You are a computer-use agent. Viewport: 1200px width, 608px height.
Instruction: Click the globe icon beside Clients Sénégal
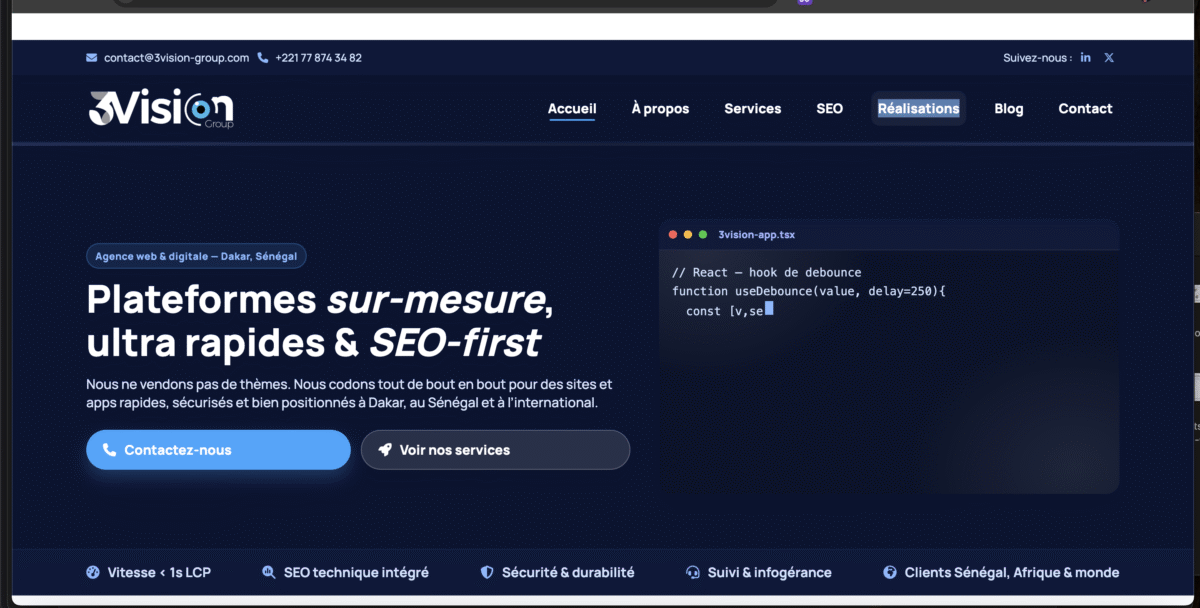click(x=890, y=573)
